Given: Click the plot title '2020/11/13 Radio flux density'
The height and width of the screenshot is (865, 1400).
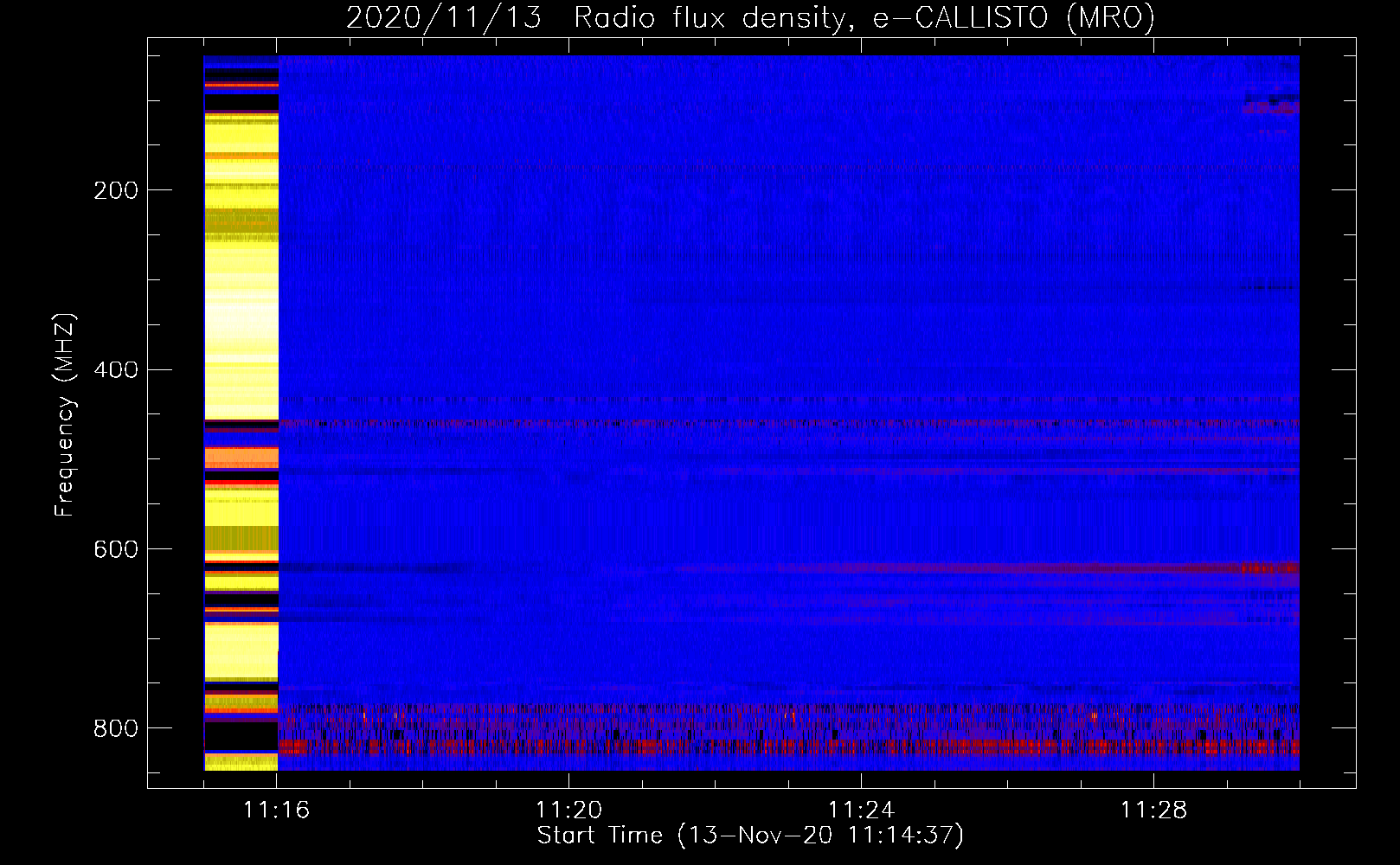Looking at the screenshot, I should click(750, 17).
